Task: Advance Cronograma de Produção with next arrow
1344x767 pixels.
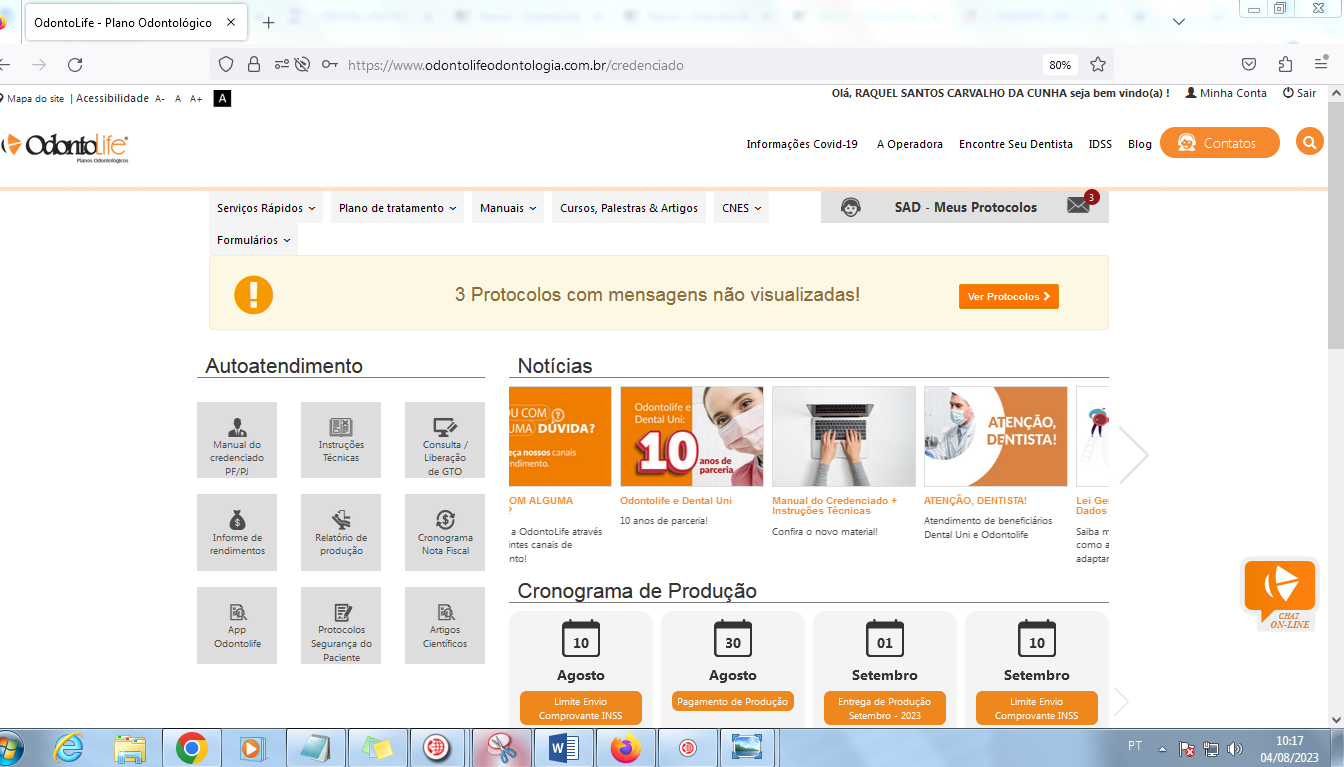Action: (x=1121, y=702)
